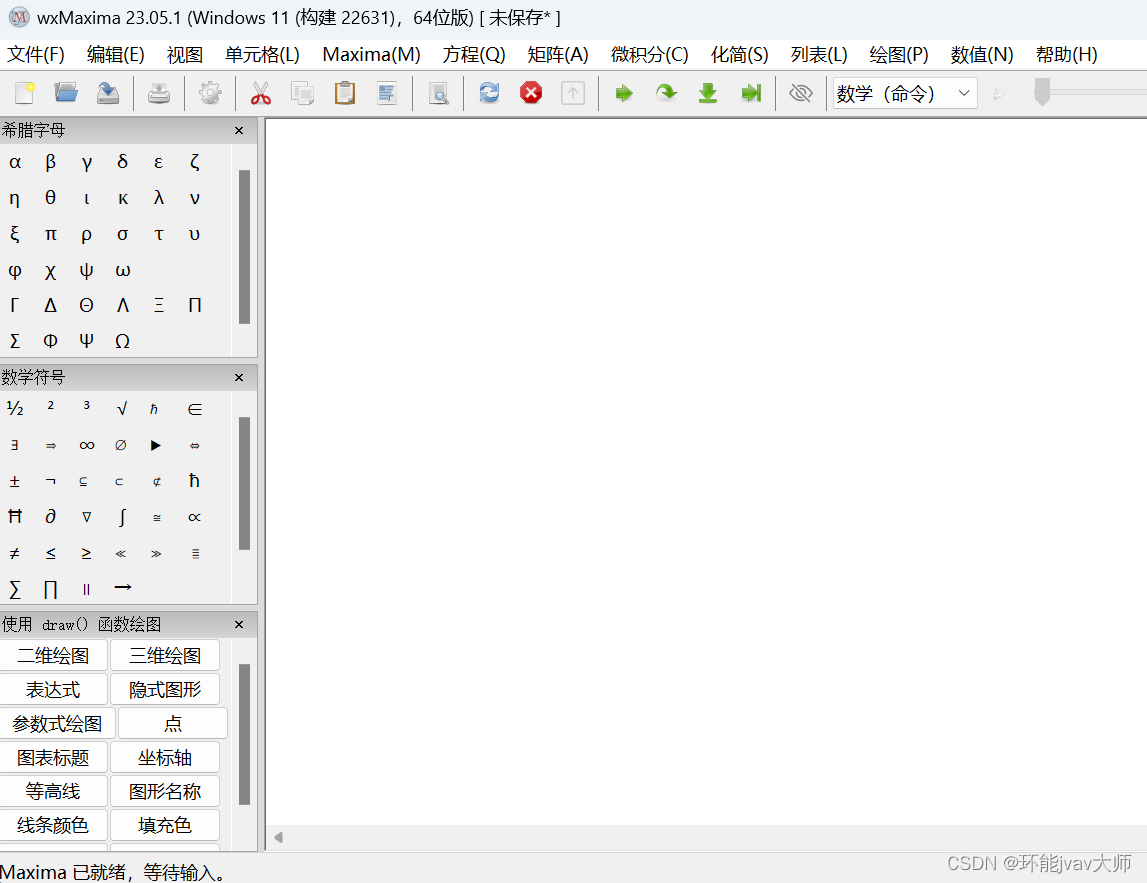
Task: Insert the square root symbol √
Action: [122, 409]
